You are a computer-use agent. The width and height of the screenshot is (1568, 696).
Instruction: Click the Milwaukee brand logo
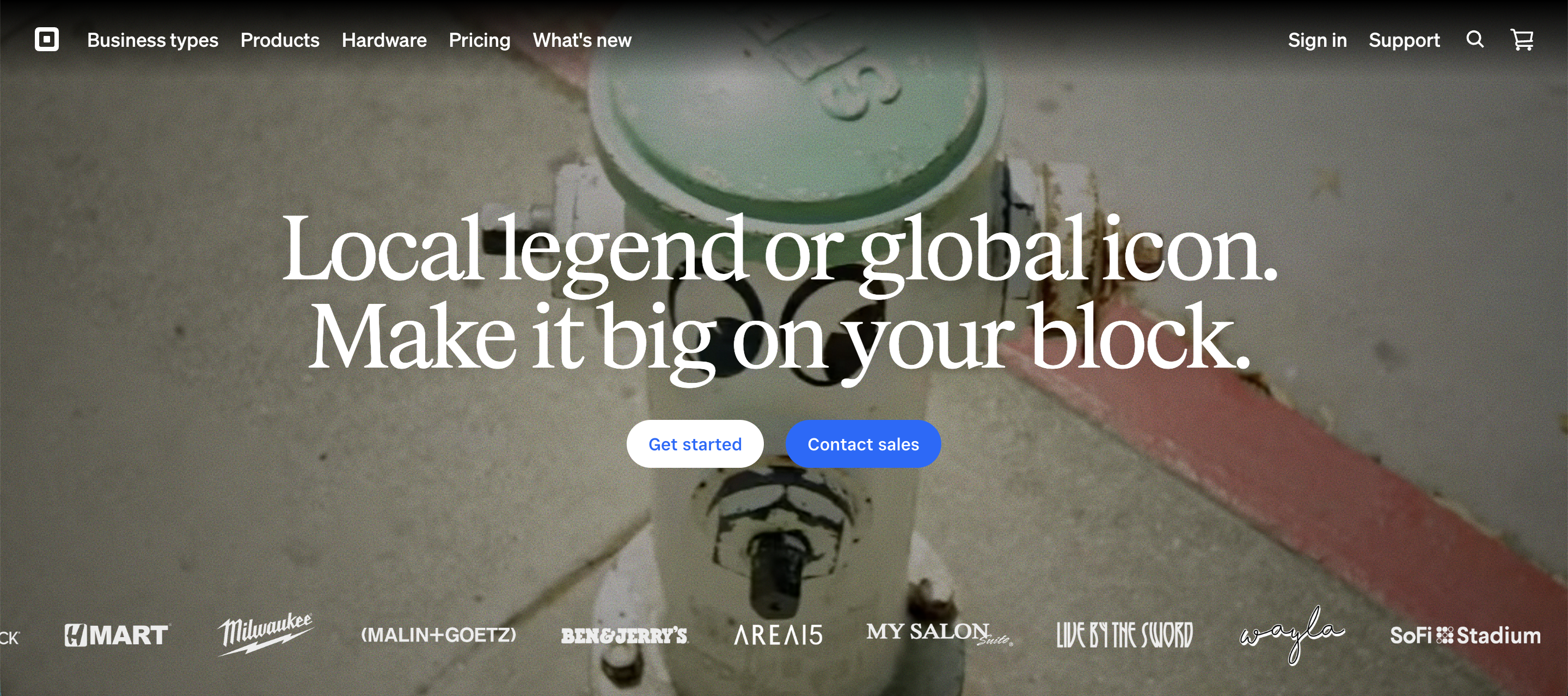[x=265, y=634]
